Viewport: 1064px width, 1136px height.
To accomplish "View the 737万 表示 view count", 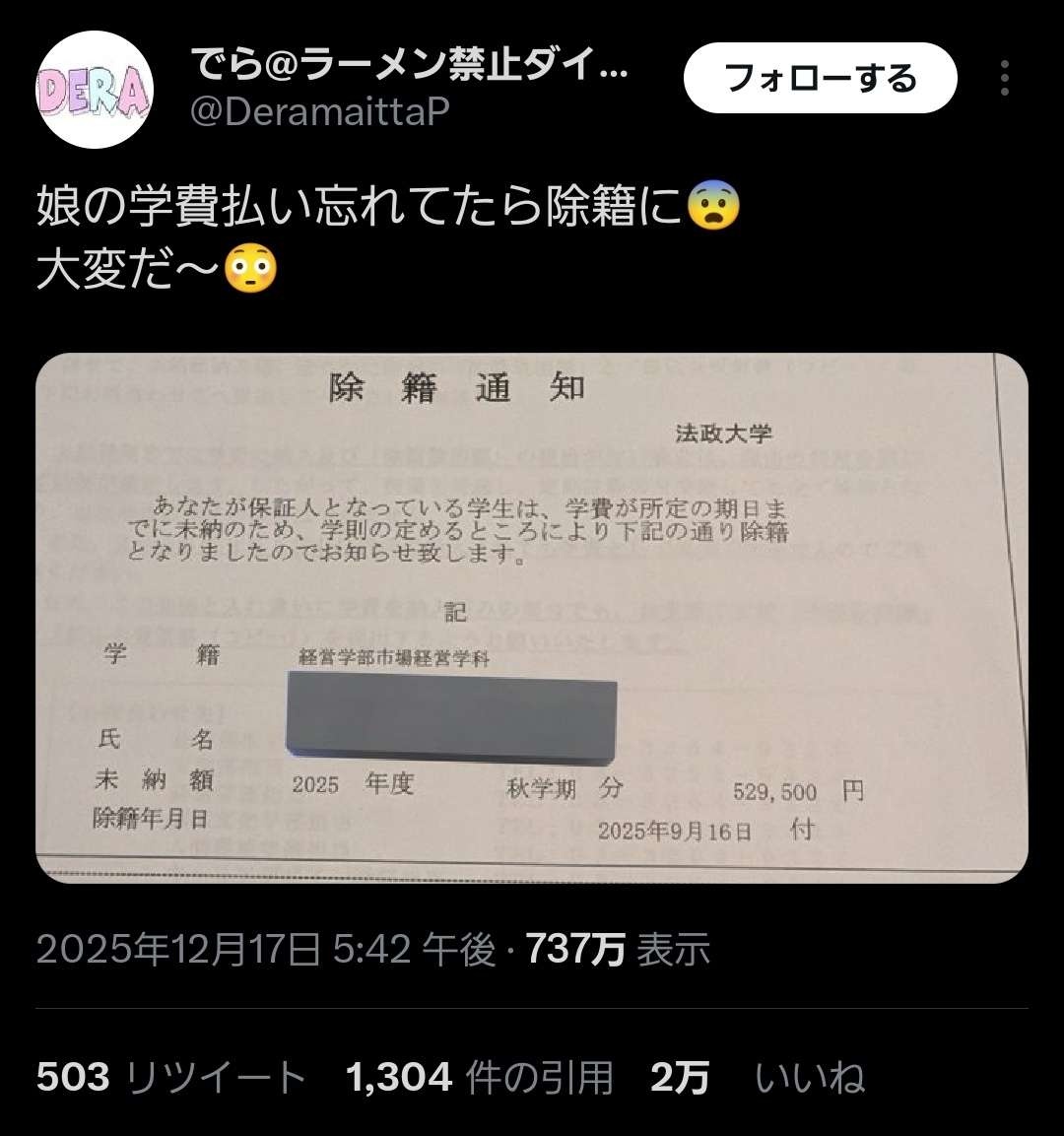I will pyautogui.click(x=617, y=949).
